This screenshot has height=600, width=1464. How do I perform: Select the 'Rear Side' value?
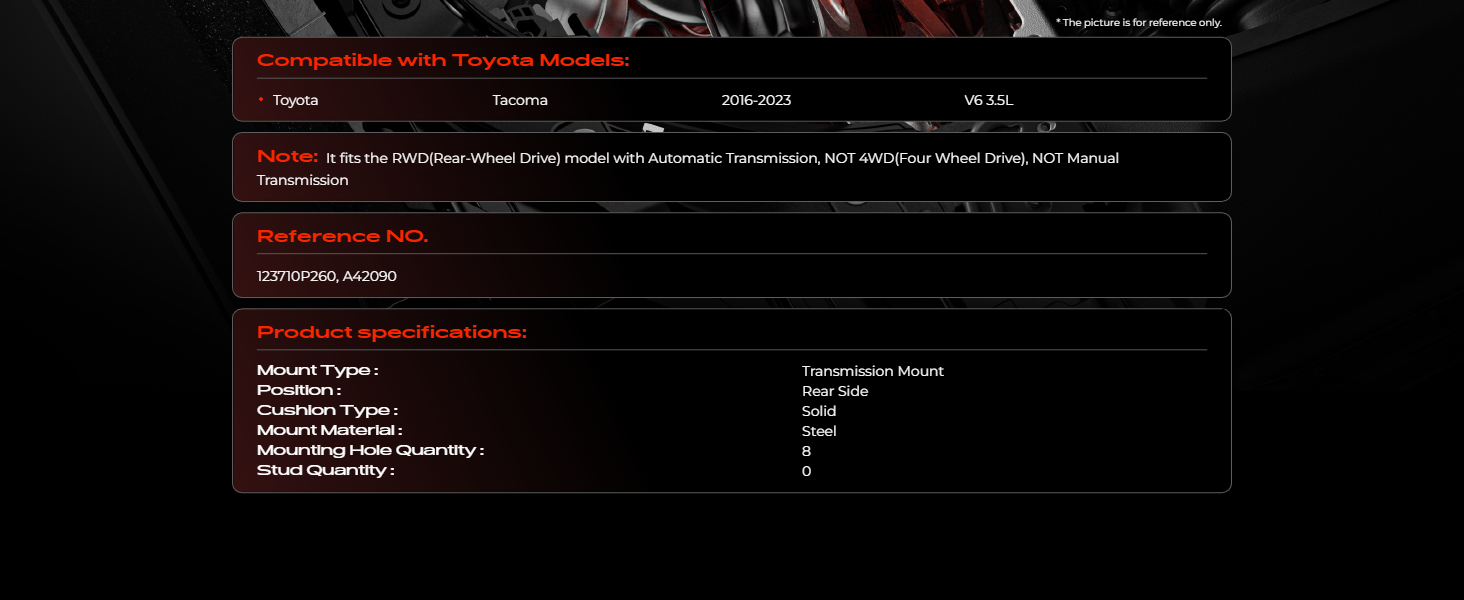click(835, 391)
